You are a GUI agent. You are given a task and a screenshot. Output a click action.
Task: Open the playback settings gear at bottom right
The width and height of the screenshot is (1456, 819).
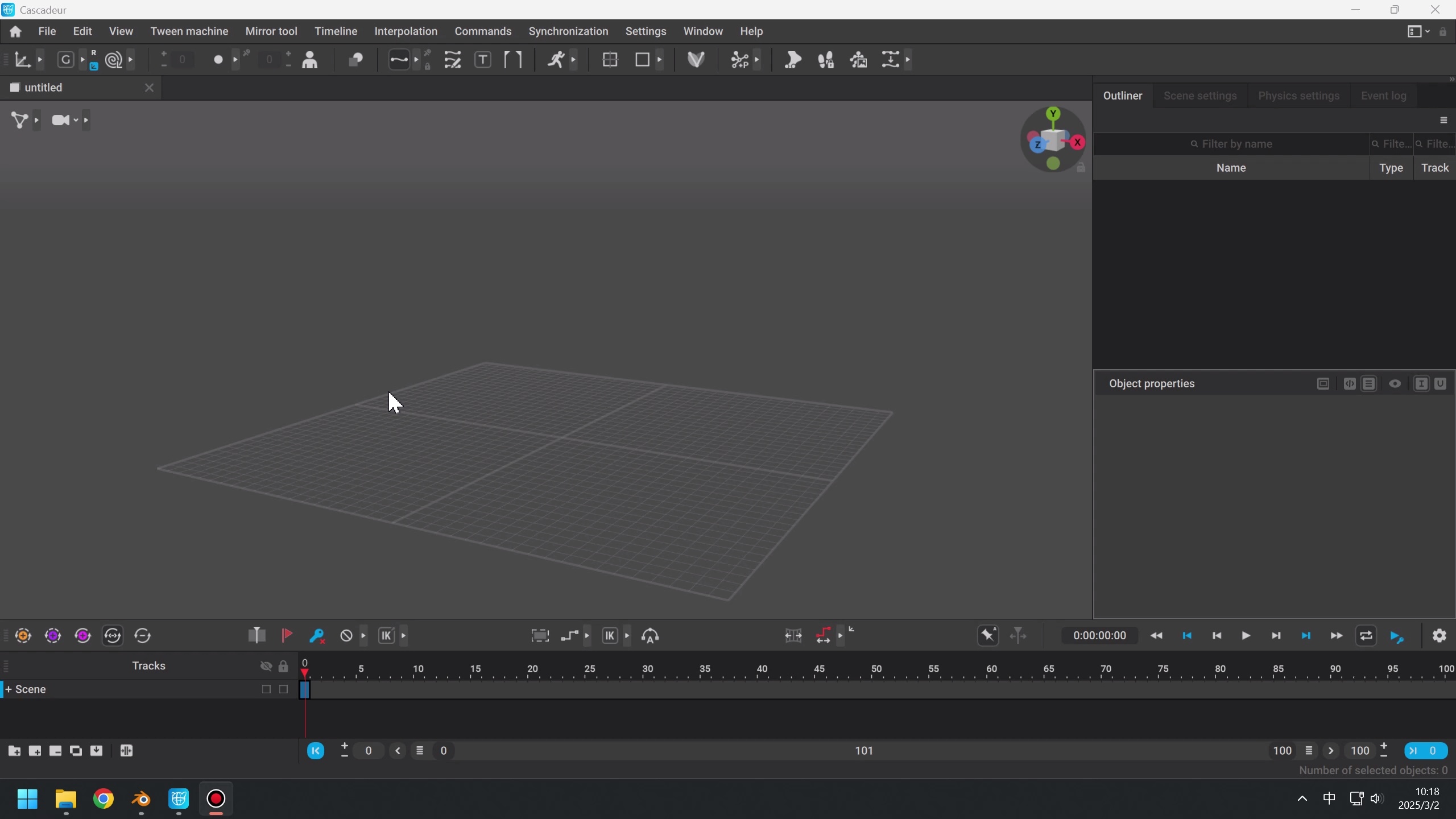1439,636
